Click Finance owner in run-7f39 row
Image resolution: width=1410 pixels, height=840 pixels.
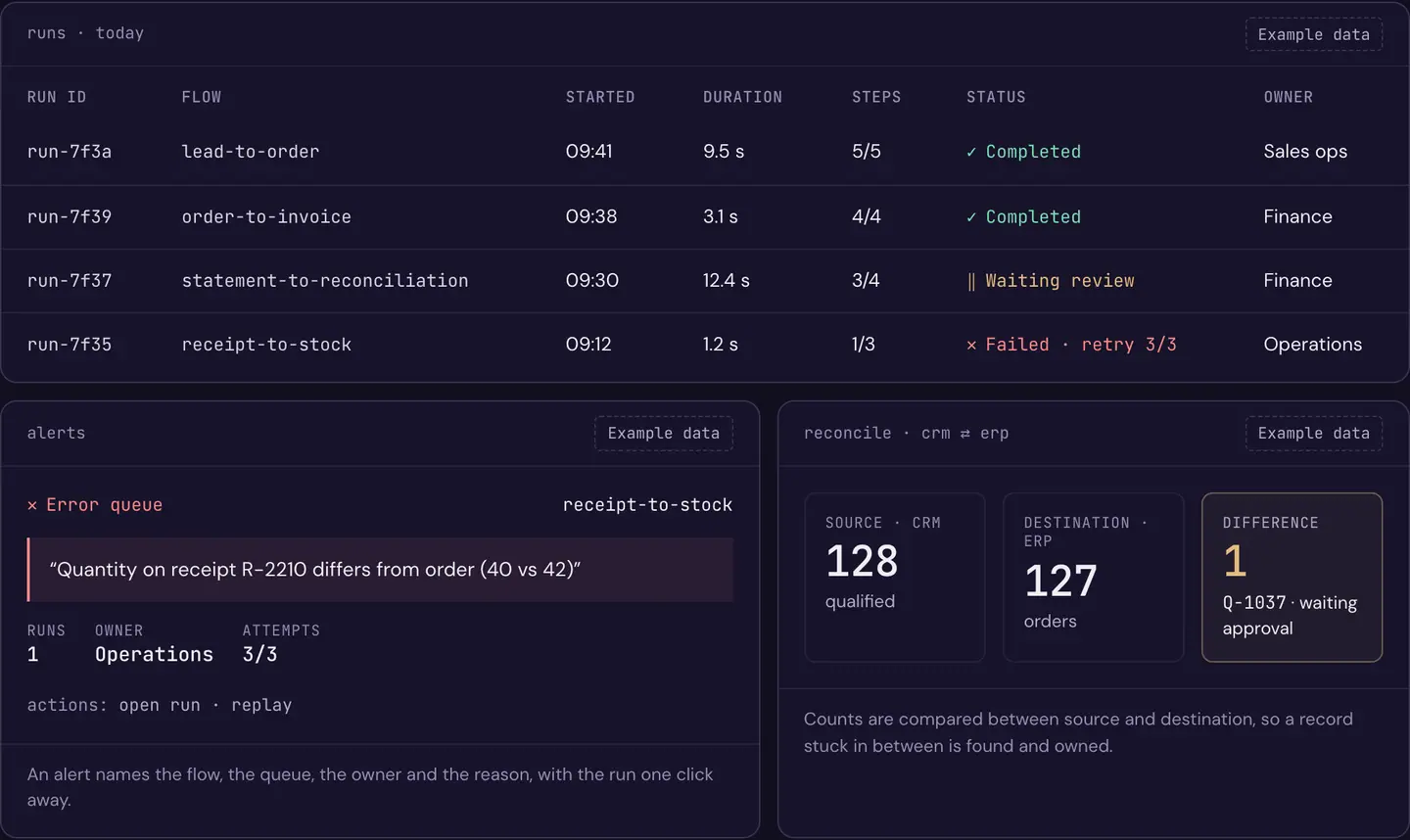click(x=1297, y=216)
